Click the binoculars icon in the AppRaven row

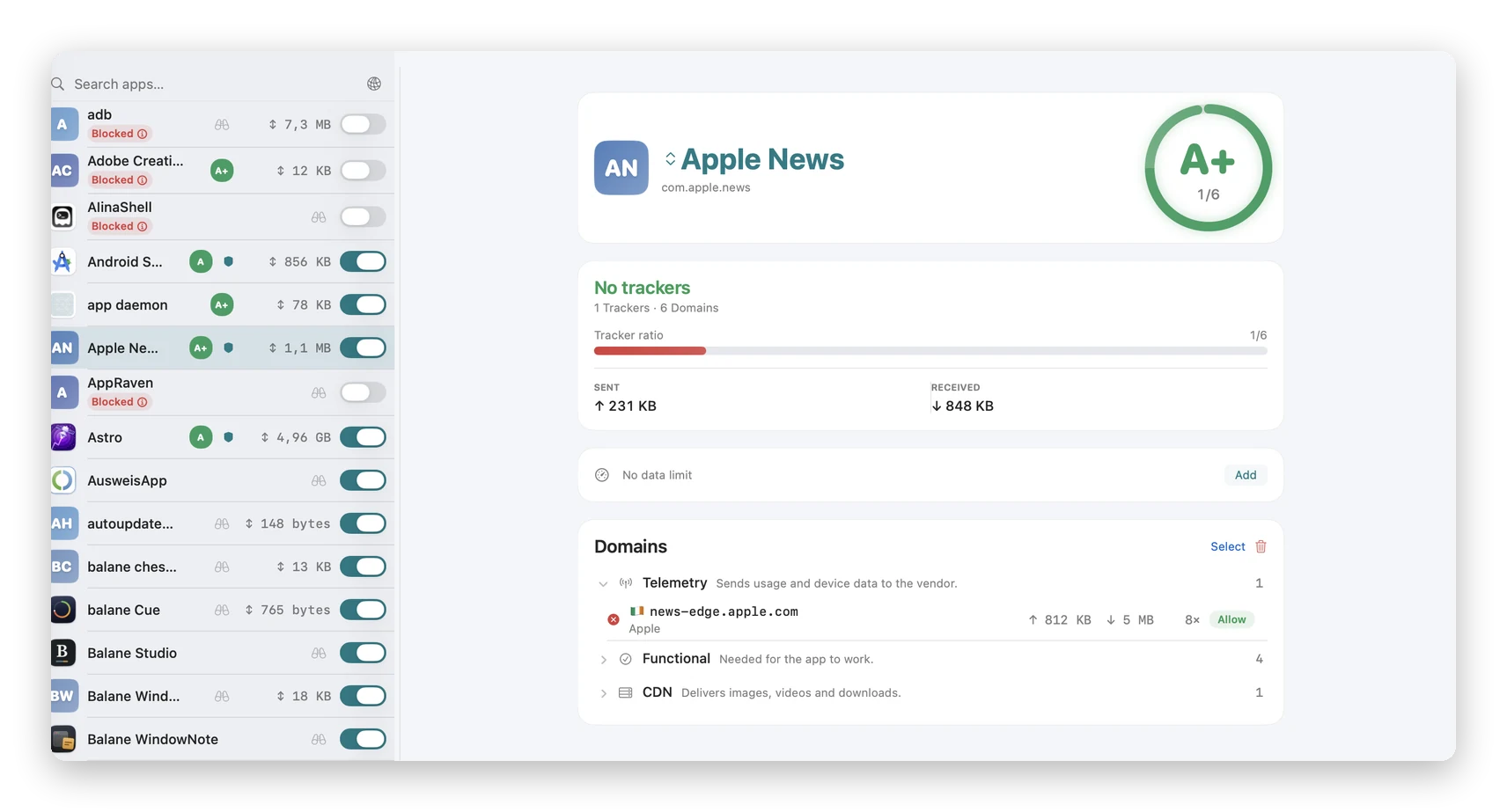tap(319, 392)
